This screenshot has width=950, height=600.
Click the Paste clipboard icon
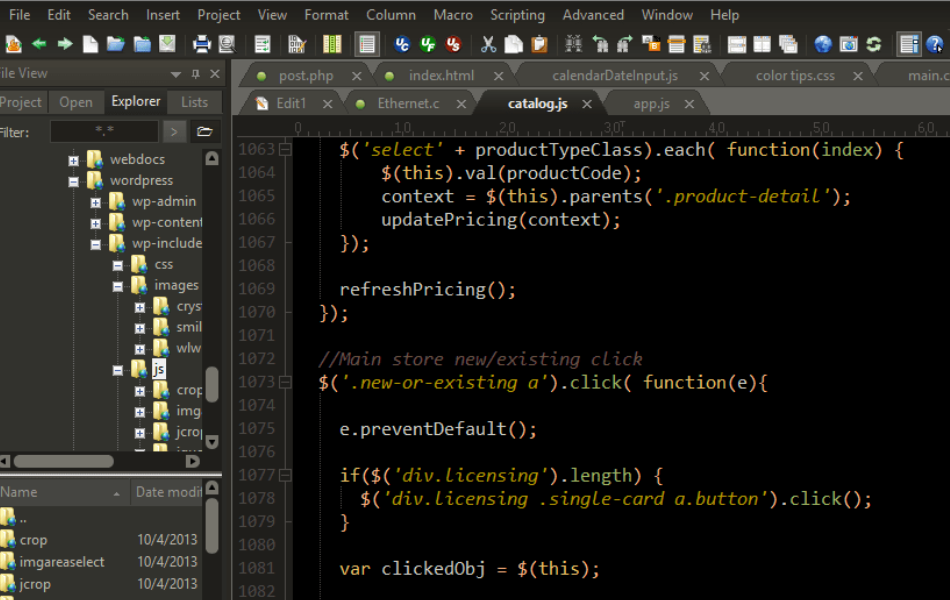[539, 44]
